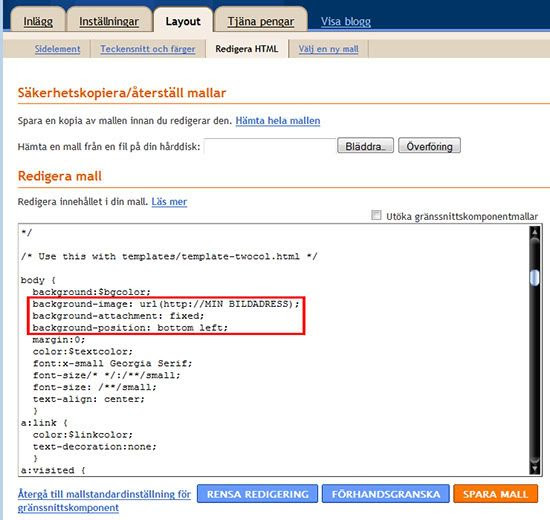Go to the Sidelement sub-tab

point(58,49)
